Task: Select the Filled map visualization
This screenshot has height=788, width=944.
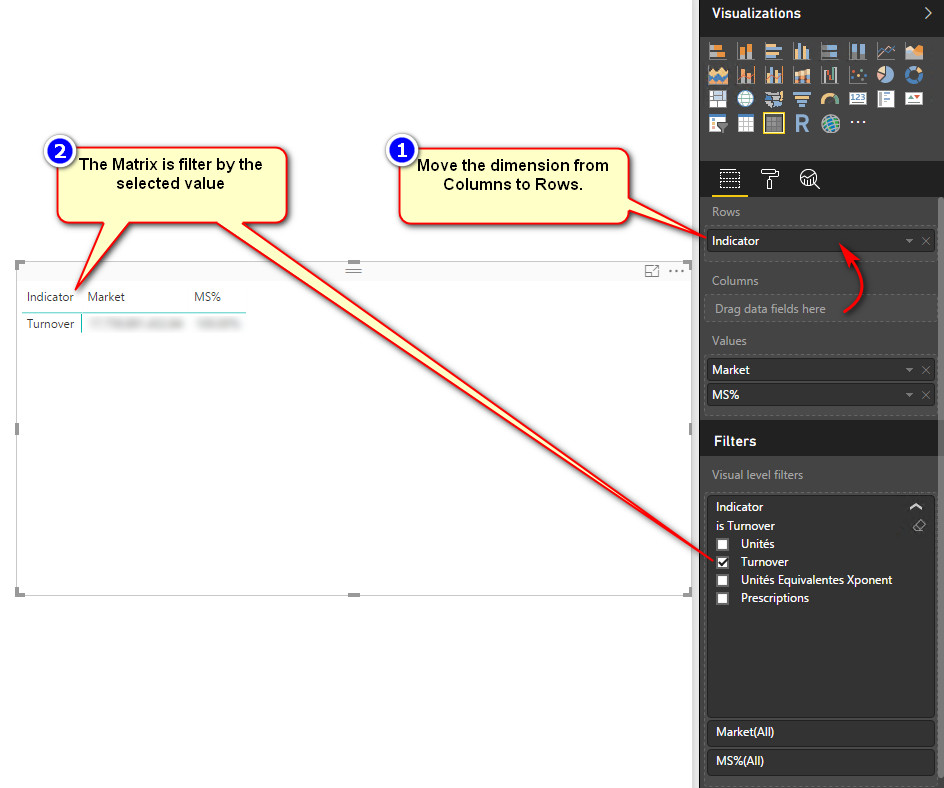Action: (x=774, y=99)
